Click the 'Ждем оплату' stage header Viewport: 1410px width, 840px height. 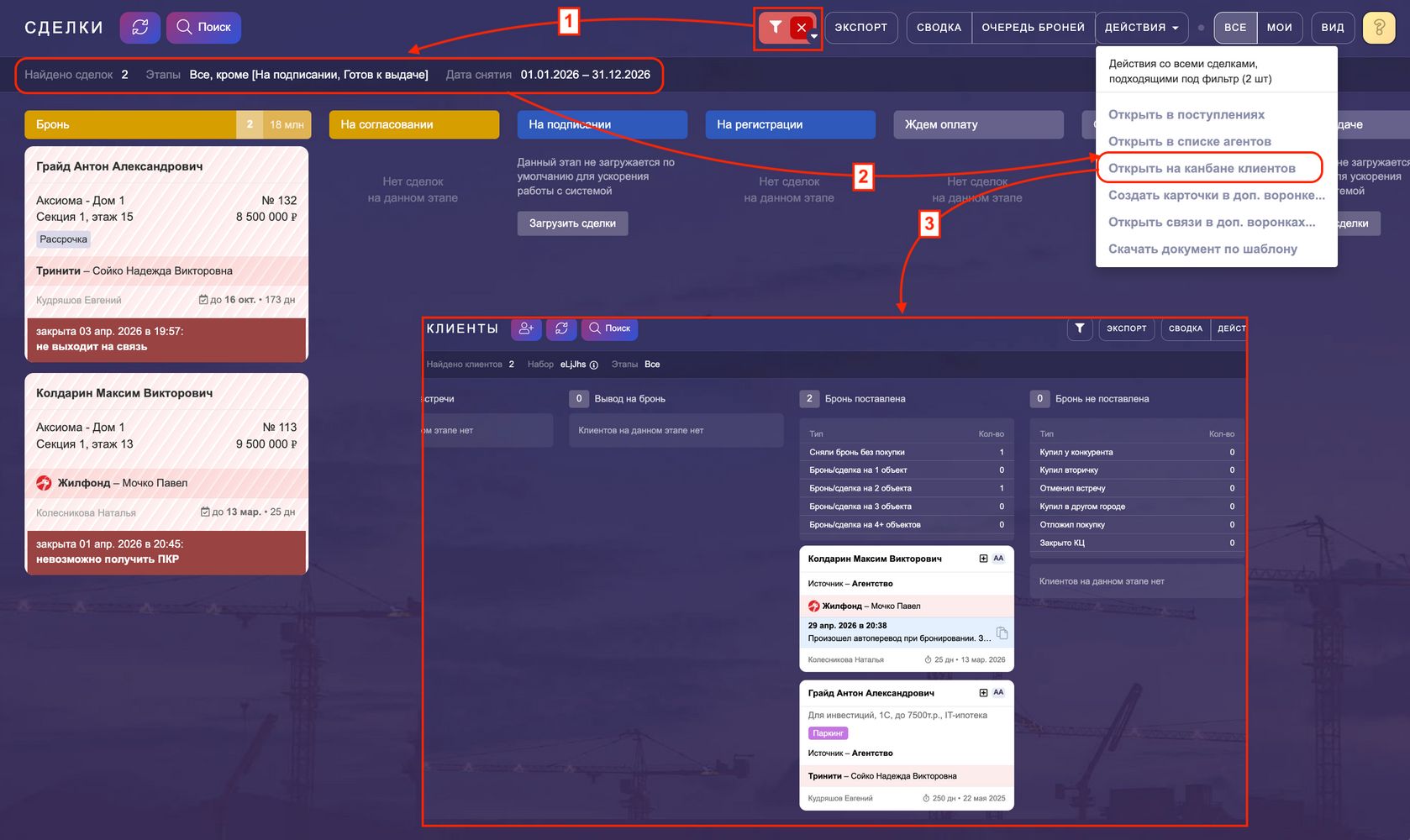[979, 124]
